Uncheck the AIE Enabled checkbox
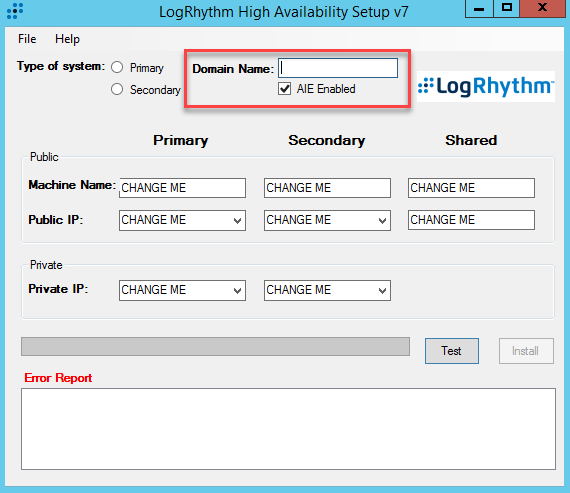Viewport: 570px width, 493px height. [284, 89]
